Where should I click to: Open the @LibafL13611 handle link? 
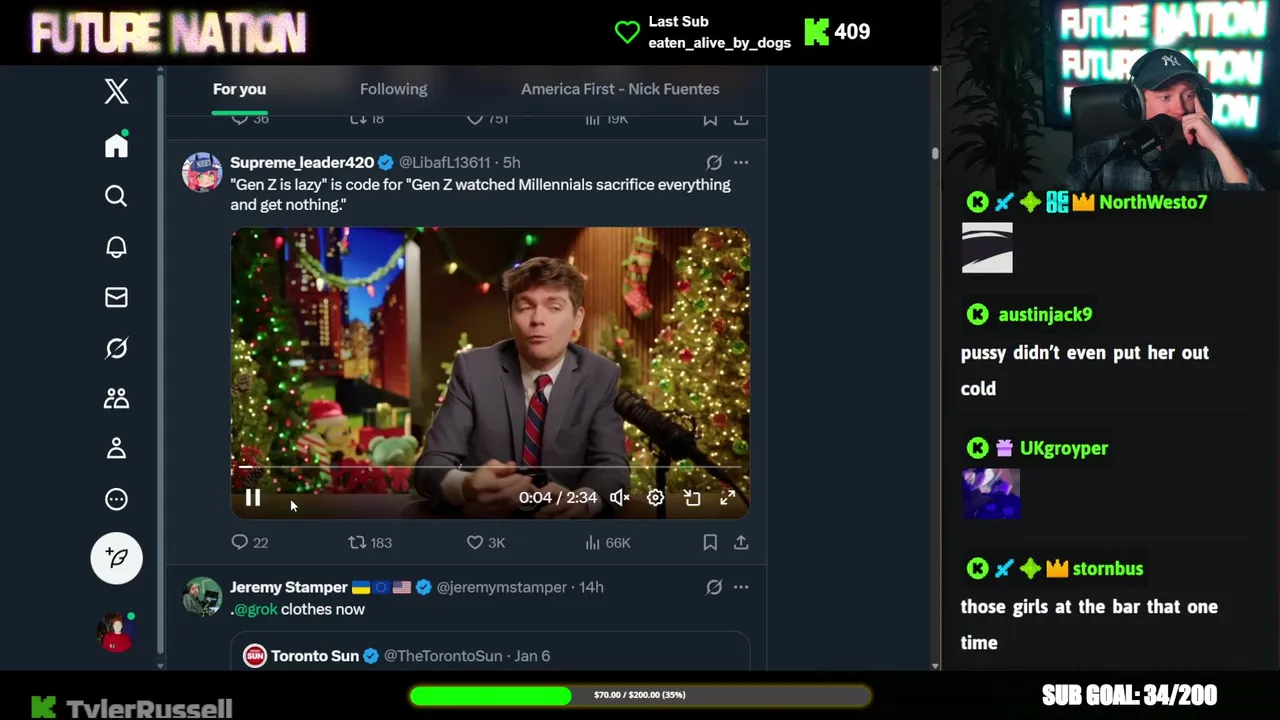point(444,162)
